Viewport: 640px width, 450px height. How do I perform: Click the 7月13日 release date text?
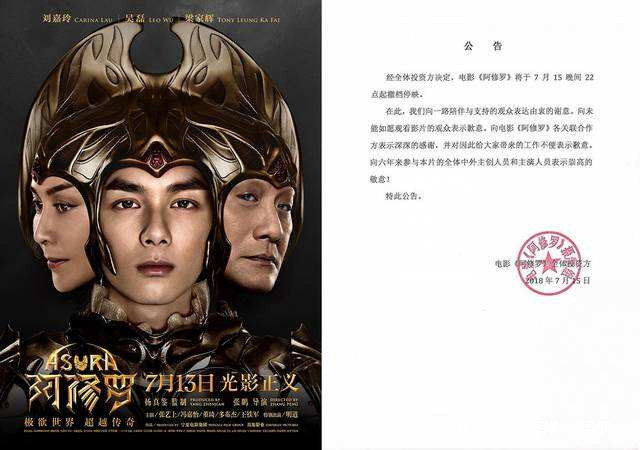click(x=180, y=383)
